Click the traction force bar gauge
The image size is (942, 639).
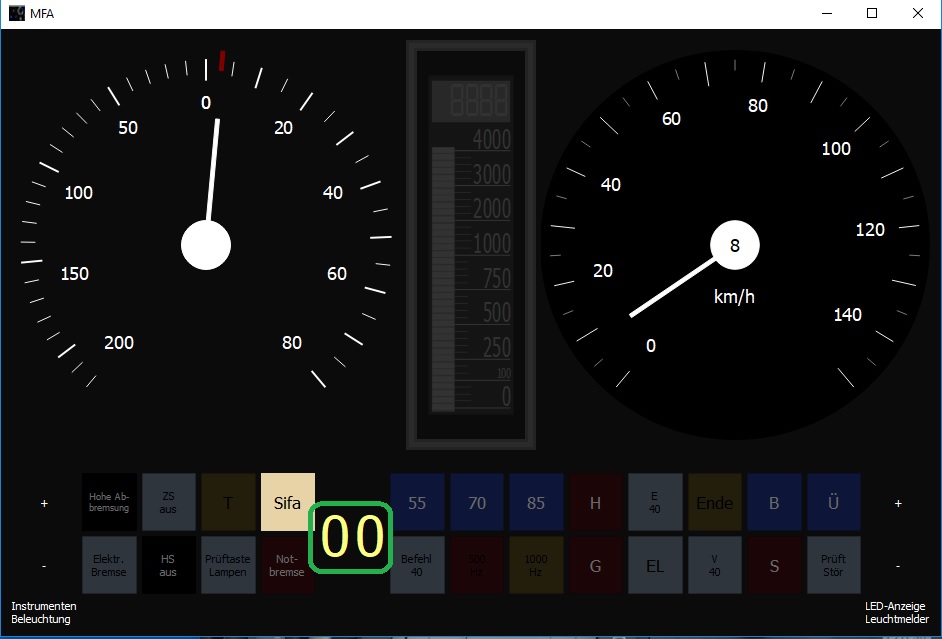point(471,245)
